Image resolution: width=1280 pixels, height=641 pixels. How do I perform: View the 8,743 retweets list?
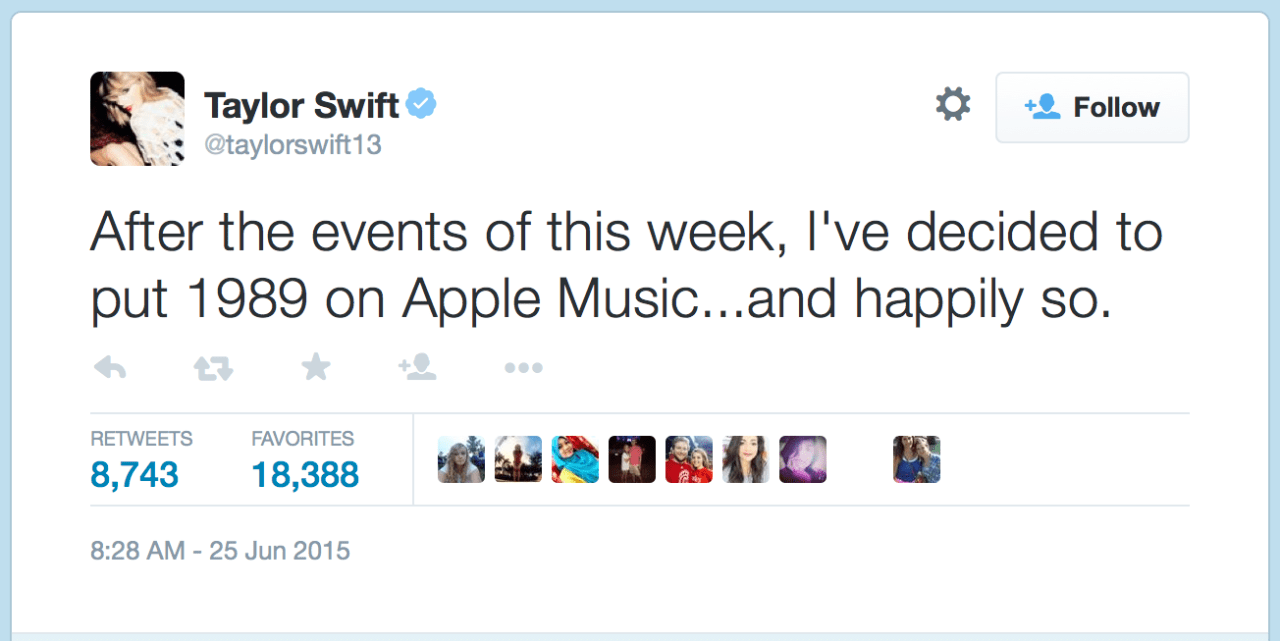point(134,474)
